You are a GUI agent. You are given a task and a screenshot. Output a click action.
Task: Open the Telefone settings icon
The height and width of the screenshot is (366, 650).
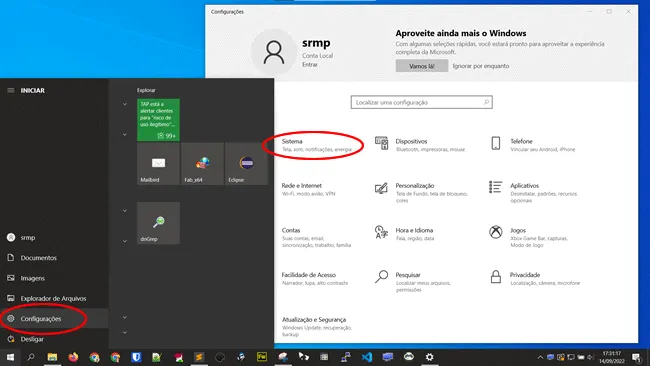pyautogui.click(x=495, y=143)
